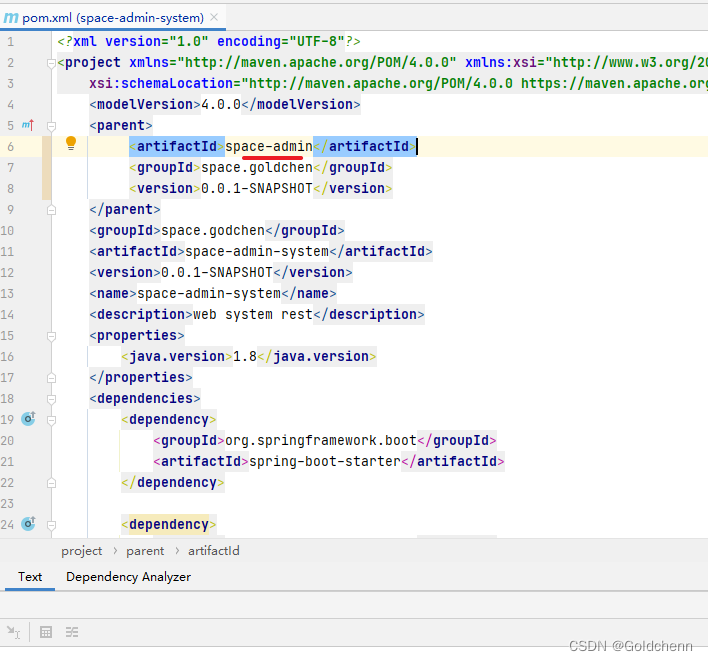Click the parent version '0.0.1-SNAPSHOT' on line 8
The width and height of the screenshot is (708, 661).
coord(256,188)
